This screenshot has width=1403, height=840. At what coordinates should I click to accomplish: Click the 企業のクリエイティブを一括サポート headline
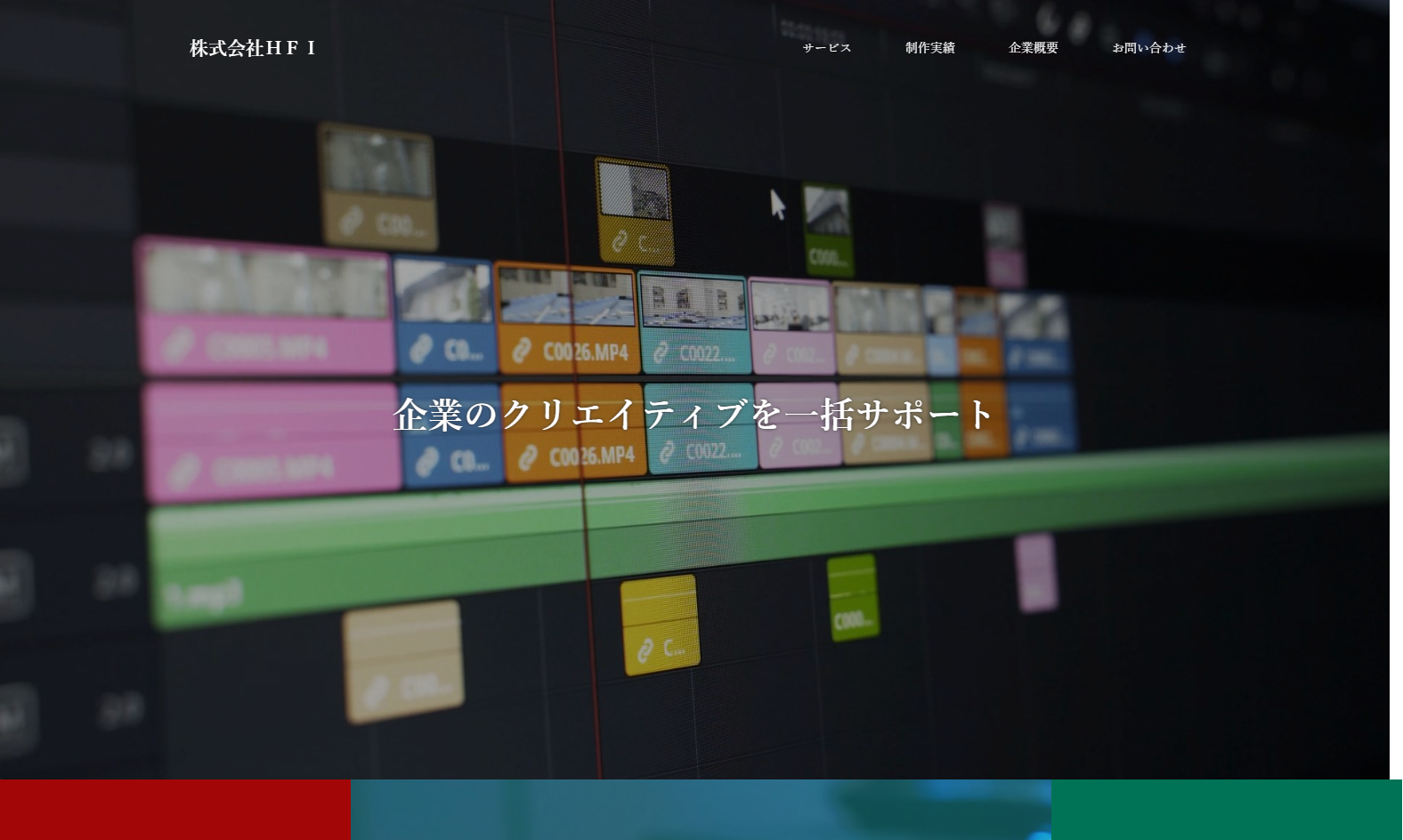click(693, 415)
